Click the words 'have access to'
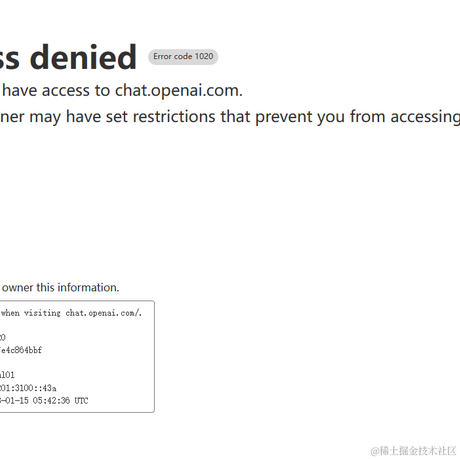The image size is (460, 460). click(x=56, y=91)
